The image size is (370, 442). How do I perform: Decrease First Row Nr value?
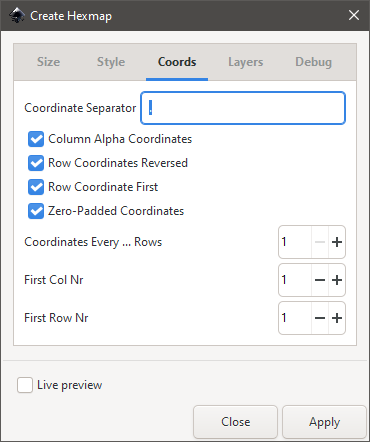pyautogui.click(x=320, y=318)
